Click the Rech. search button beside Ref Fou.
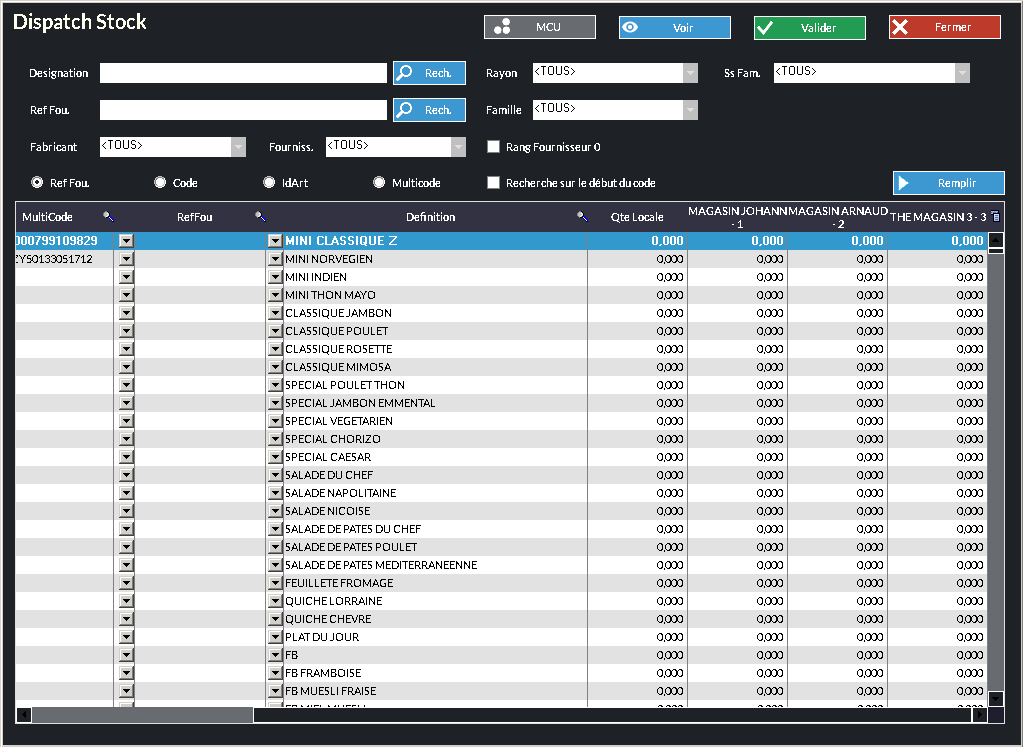This screenshot has width=1023, height=747. (429, 110)
